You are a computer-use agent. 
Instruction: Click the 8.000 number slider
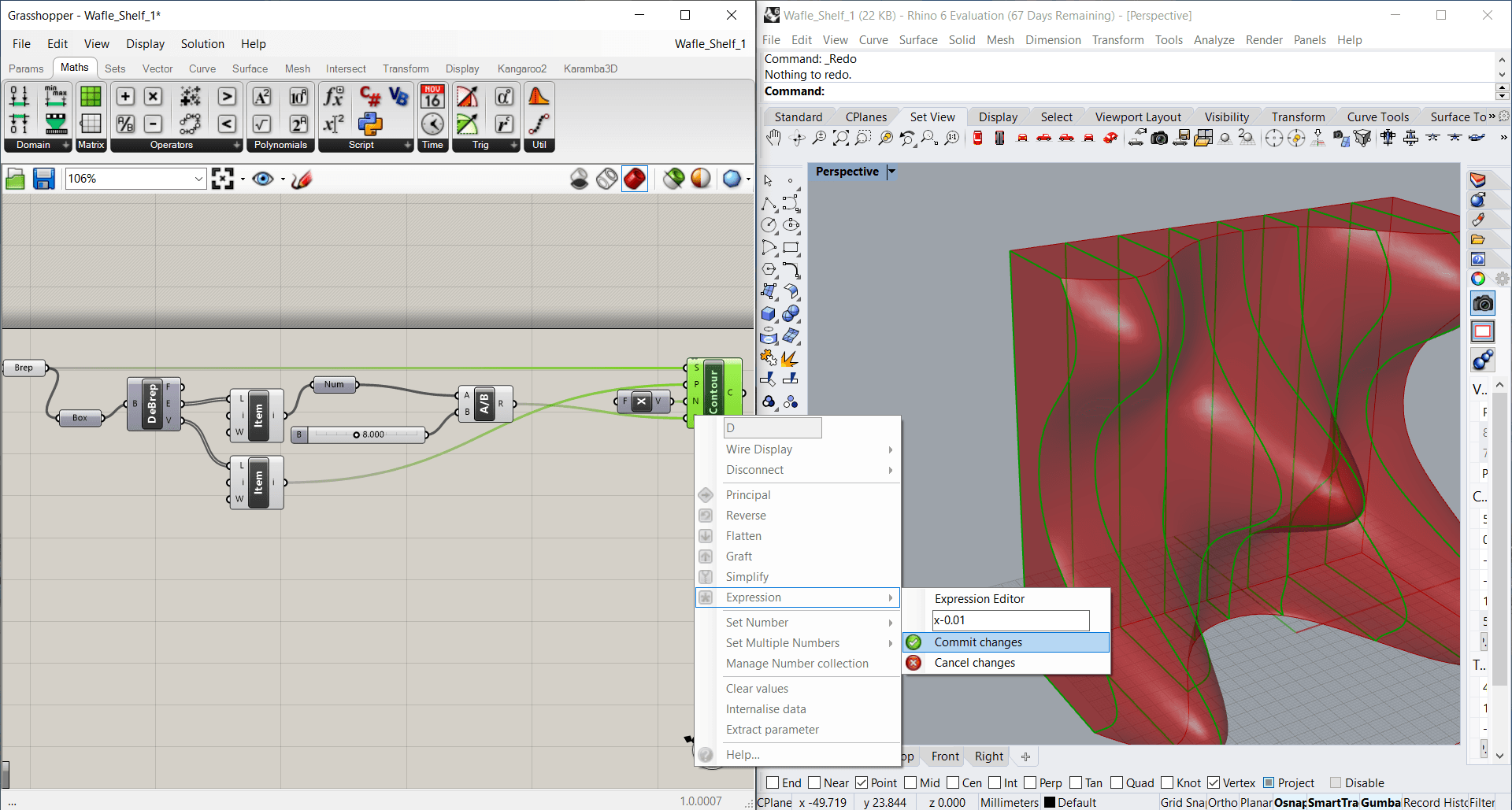tap(366, 435)
